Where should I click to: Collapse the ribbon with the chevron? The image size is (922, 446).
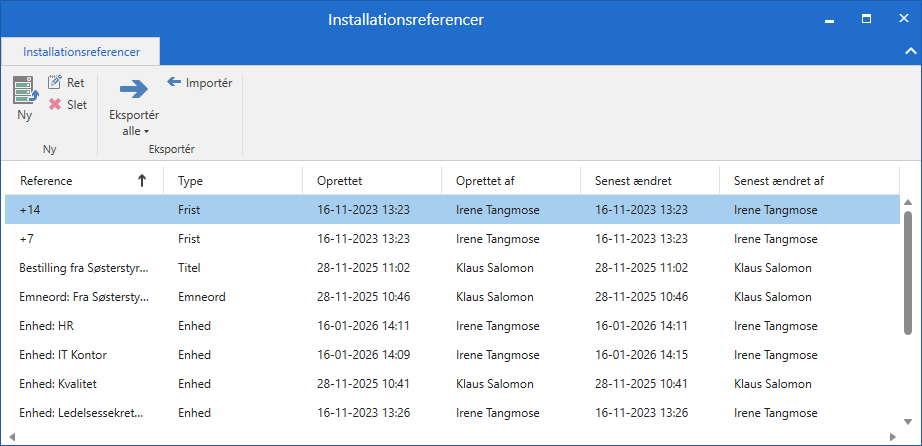(909, 50)
